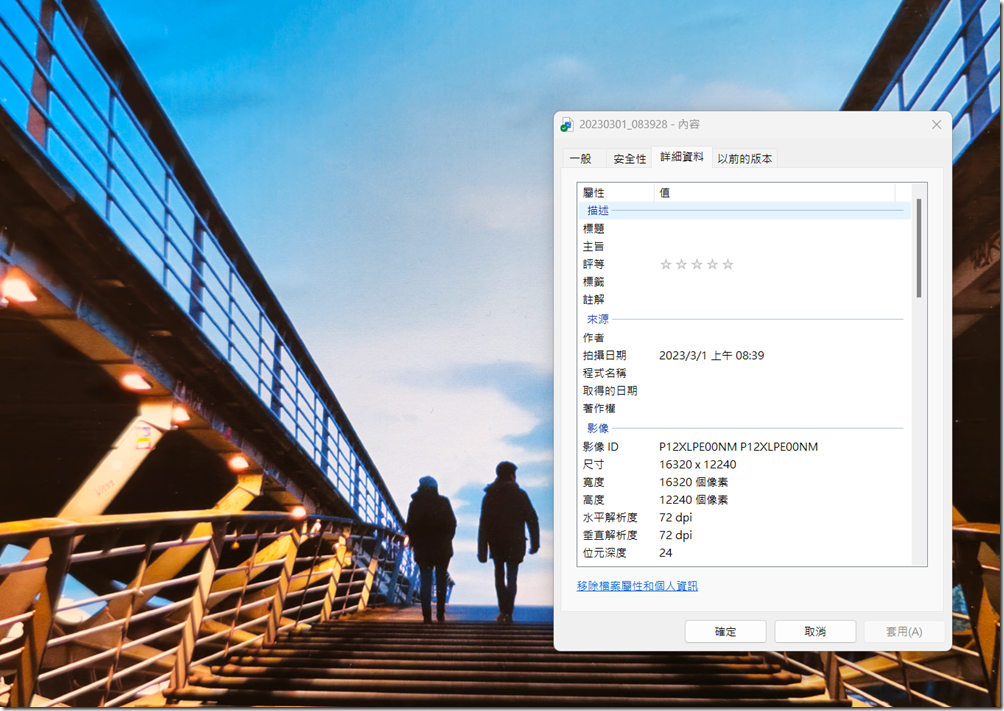Click the 垂直解析度 row 72 dpi

tap(744, 535)
